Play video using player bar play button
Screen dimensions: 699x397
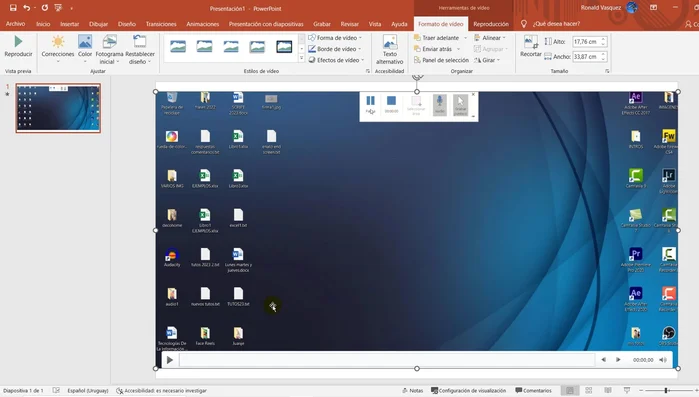(170, 360)
